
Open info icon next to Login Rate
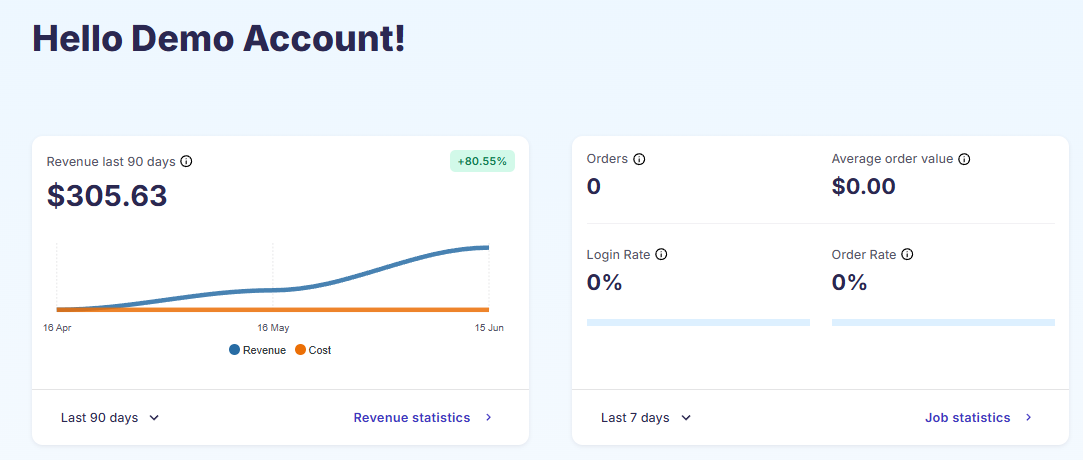click(661, 254)
